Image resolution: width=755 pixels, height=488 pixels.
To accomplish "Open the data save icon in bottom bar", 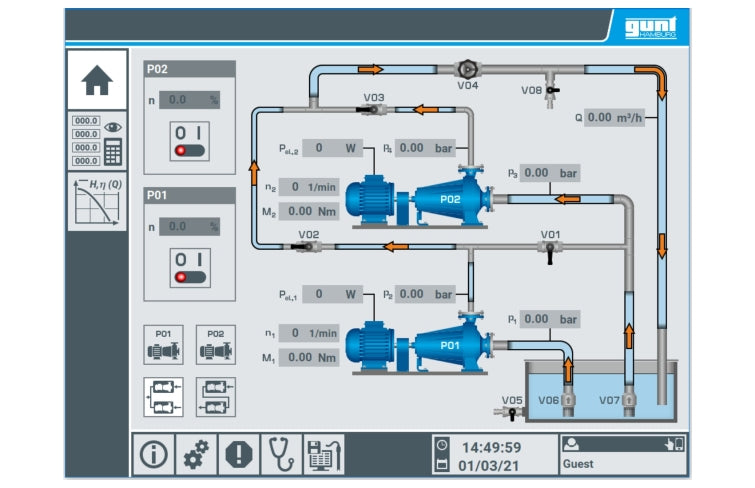I will [x=323, y=454].
